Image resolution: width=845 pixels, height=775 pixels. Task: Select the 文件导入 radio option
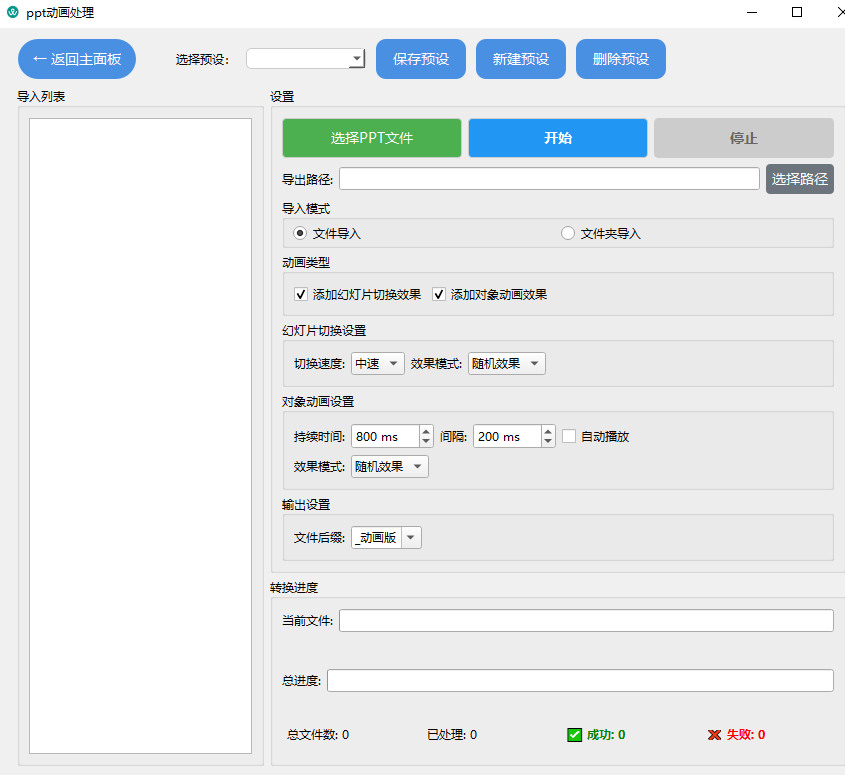point(299,232)
